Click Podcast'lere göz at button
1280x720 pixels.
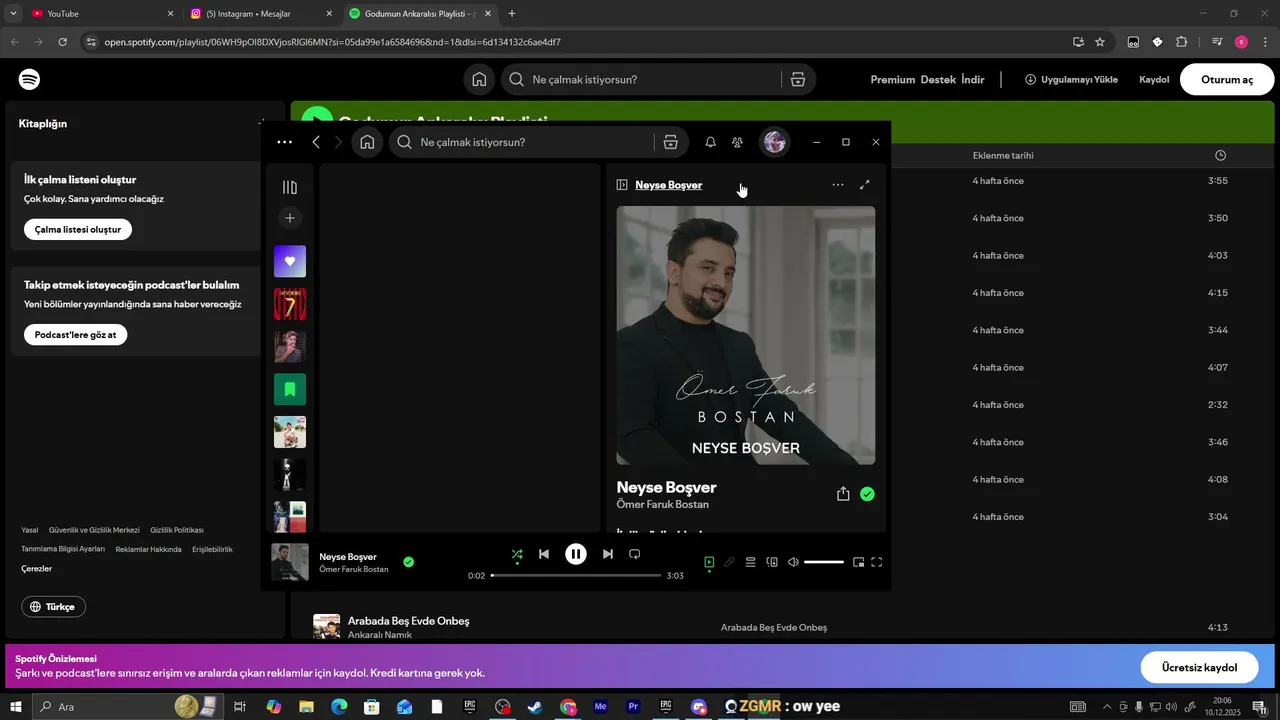[75, 335]
